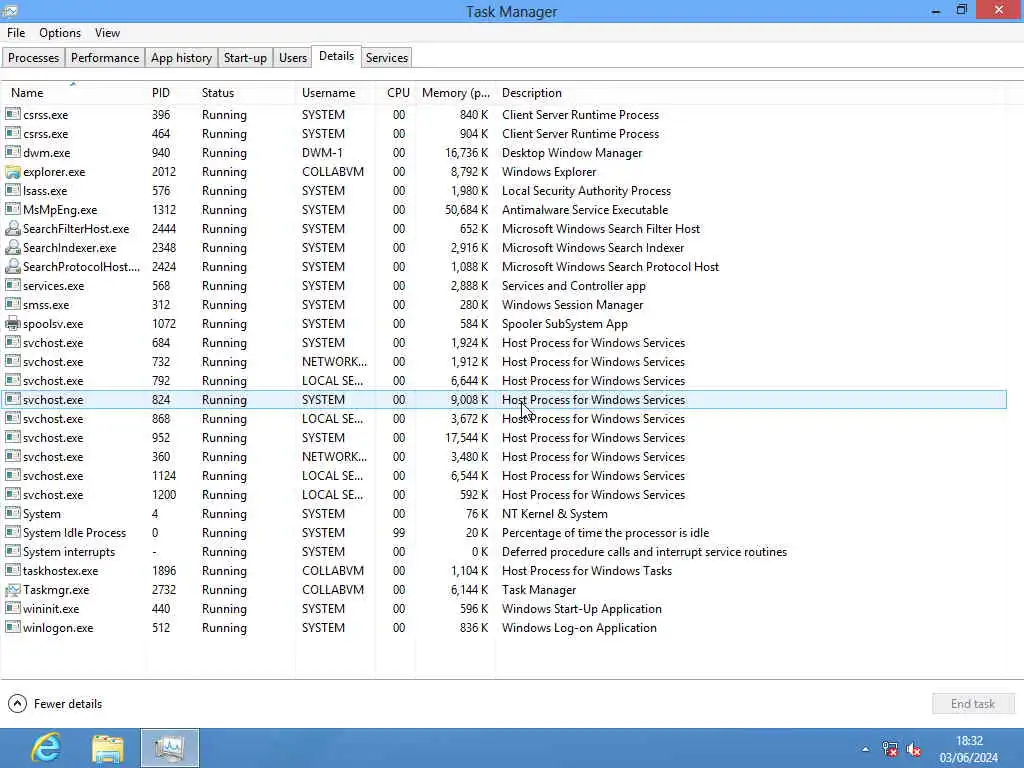Select the csrss.exe row with PID 464
1024x768 pixels.
tap(504, 133)
